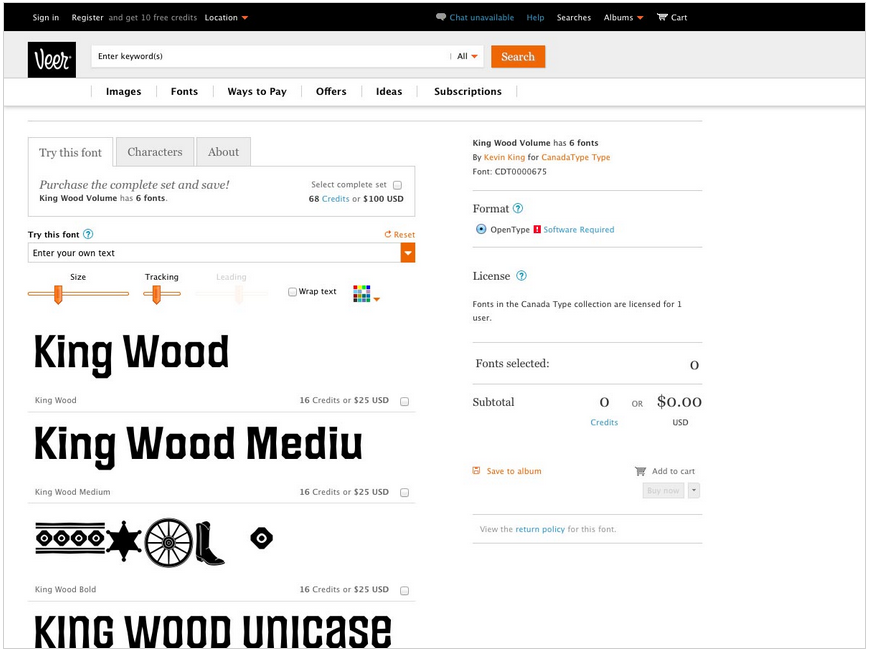This screenshot has width=874, height=657.
Task: Open the color palette grid
Action: click(x=362, y=294)
